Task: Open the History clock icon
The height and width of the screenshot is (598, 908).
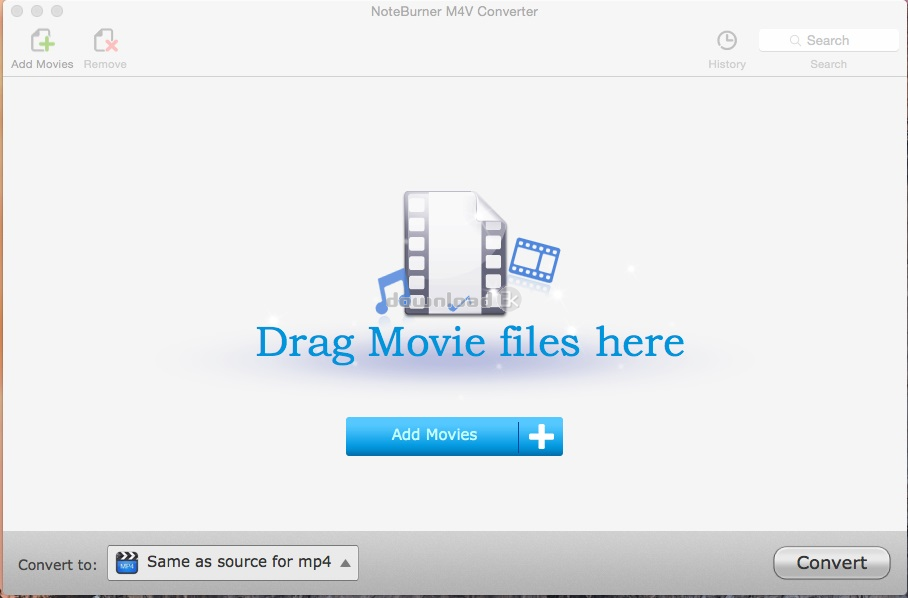Action: pyautogui.click(x=727, y=41)
